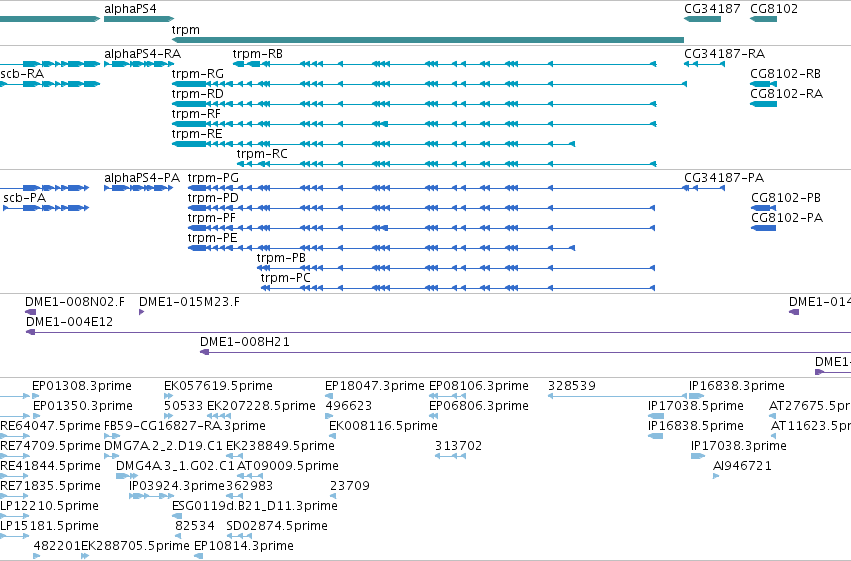This screenshot has height=561, width=851.
Task: Click EST label IP17038.5prime
Action: pos(696,406)
